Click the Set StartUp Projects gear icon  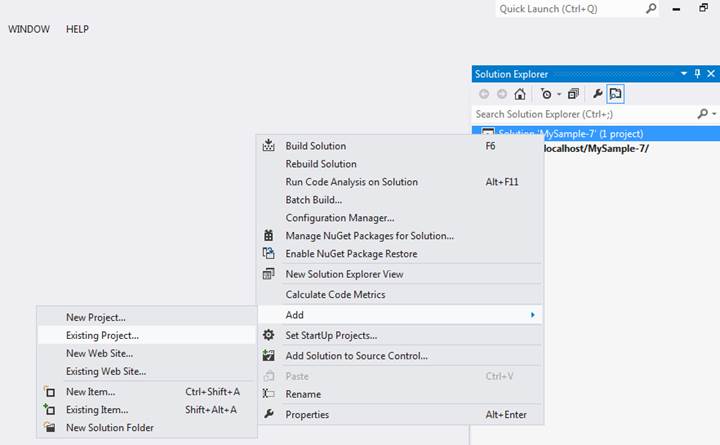(268, 335)
